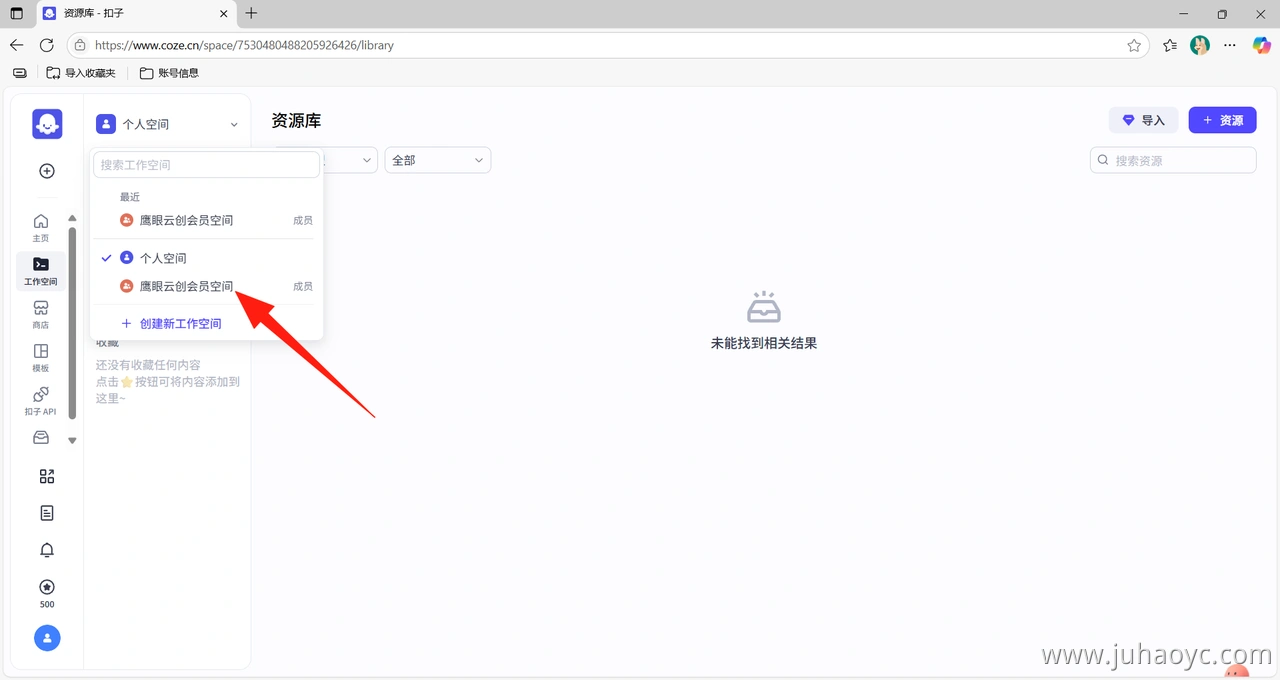
Task: Open the user avatar at sidebar bottom
Action: pos(47,638)
